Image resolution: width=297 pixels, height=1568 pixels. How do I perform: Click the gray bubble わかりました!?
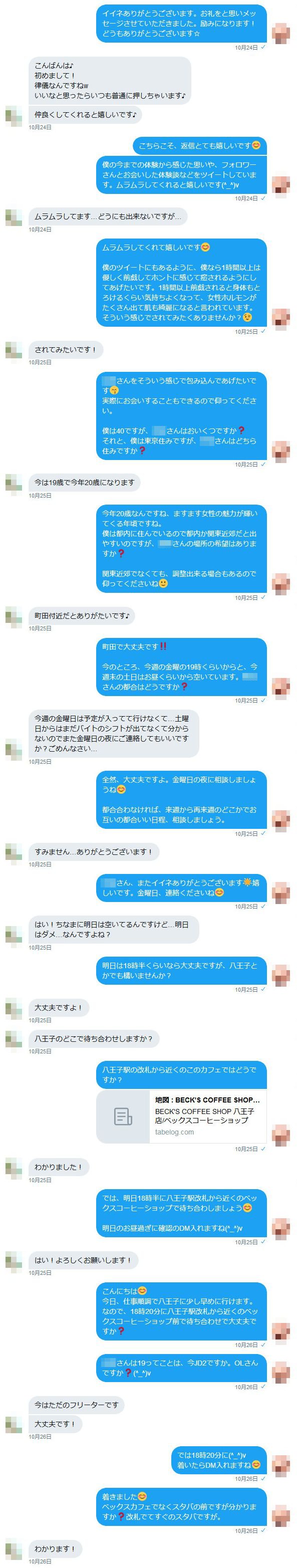pos(59,1167)
